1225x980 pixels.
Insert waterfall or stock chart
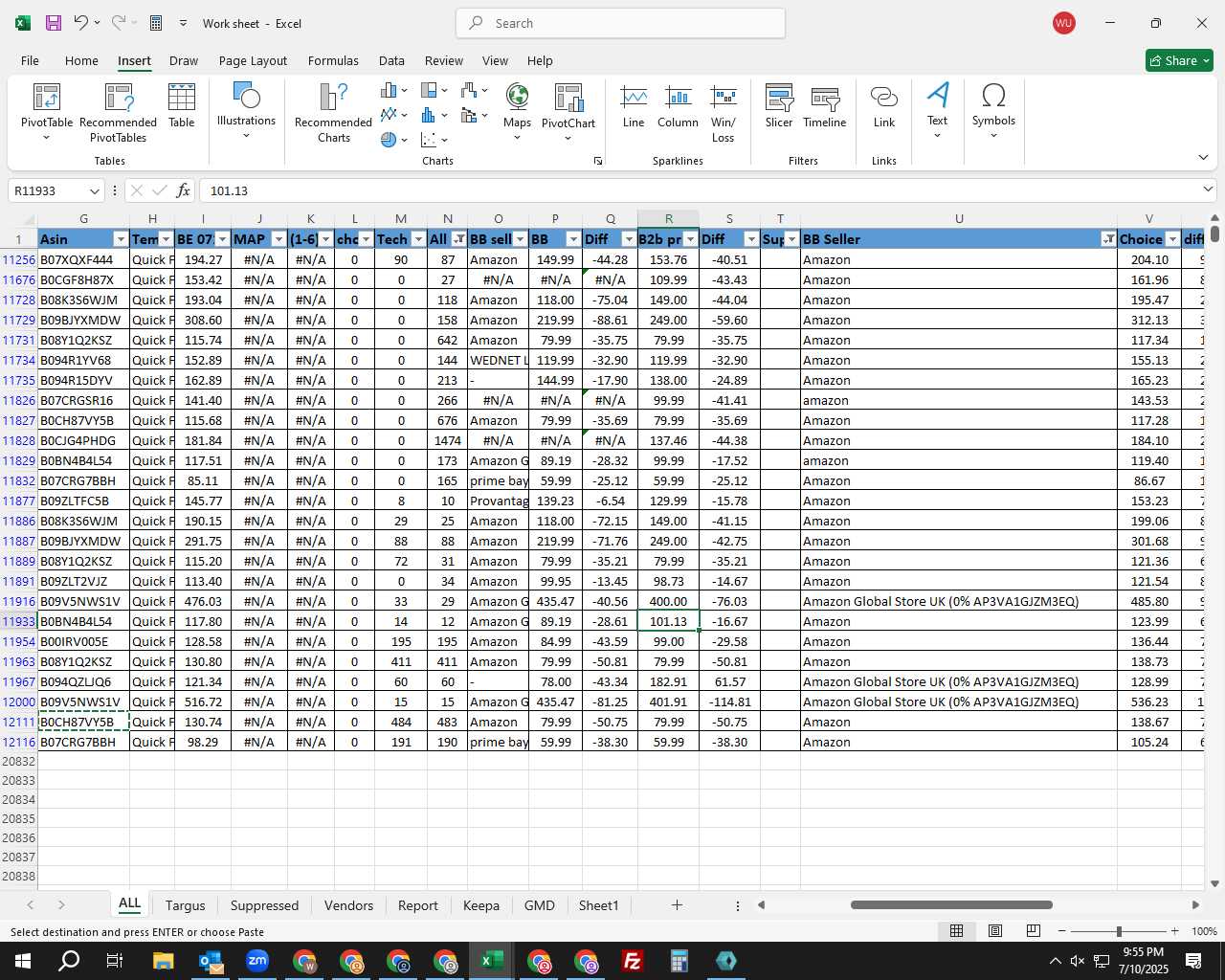[x=474, y=90]
